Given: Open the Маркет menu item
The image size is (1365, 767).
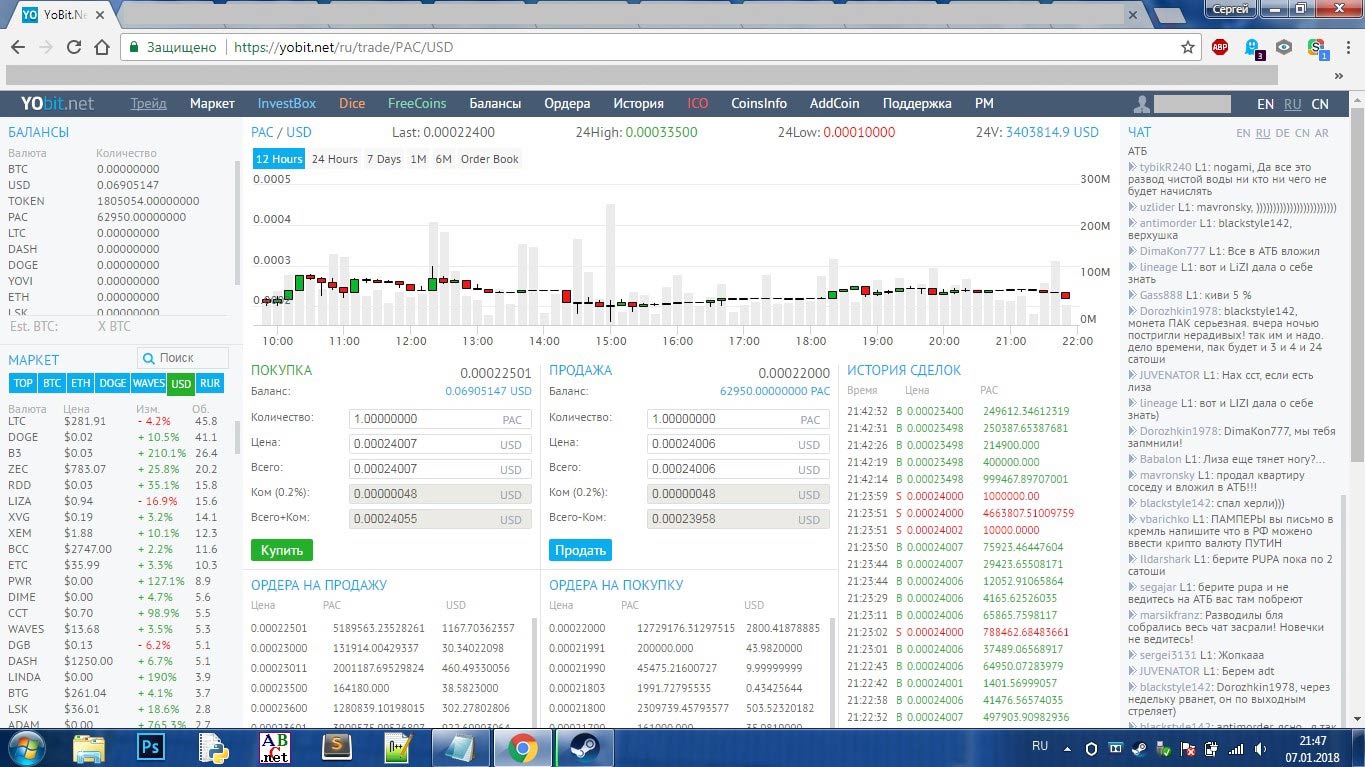Looking at the screenshot, I should point(212,104).
